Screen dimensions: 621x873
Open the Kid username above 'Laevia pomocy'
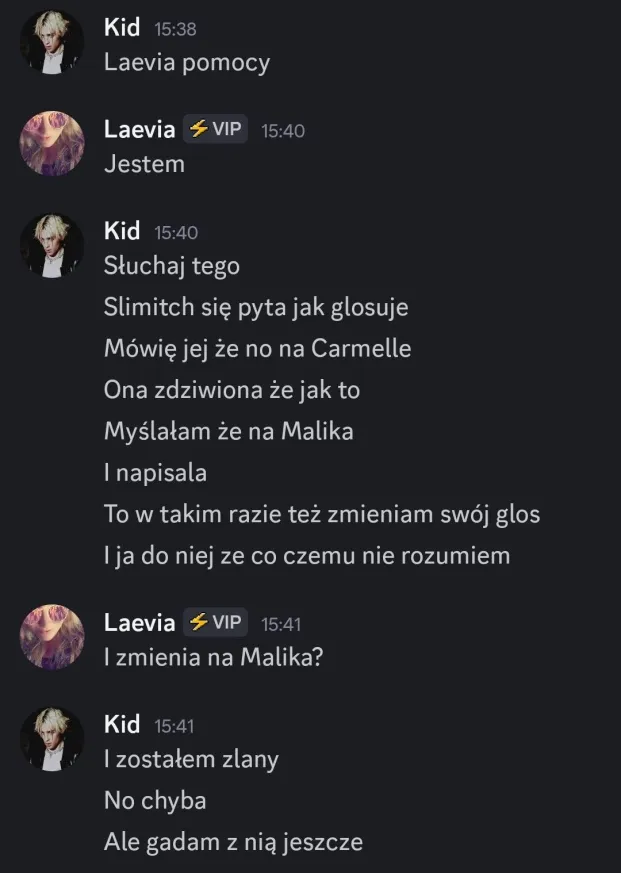click(x=122, y=28)
